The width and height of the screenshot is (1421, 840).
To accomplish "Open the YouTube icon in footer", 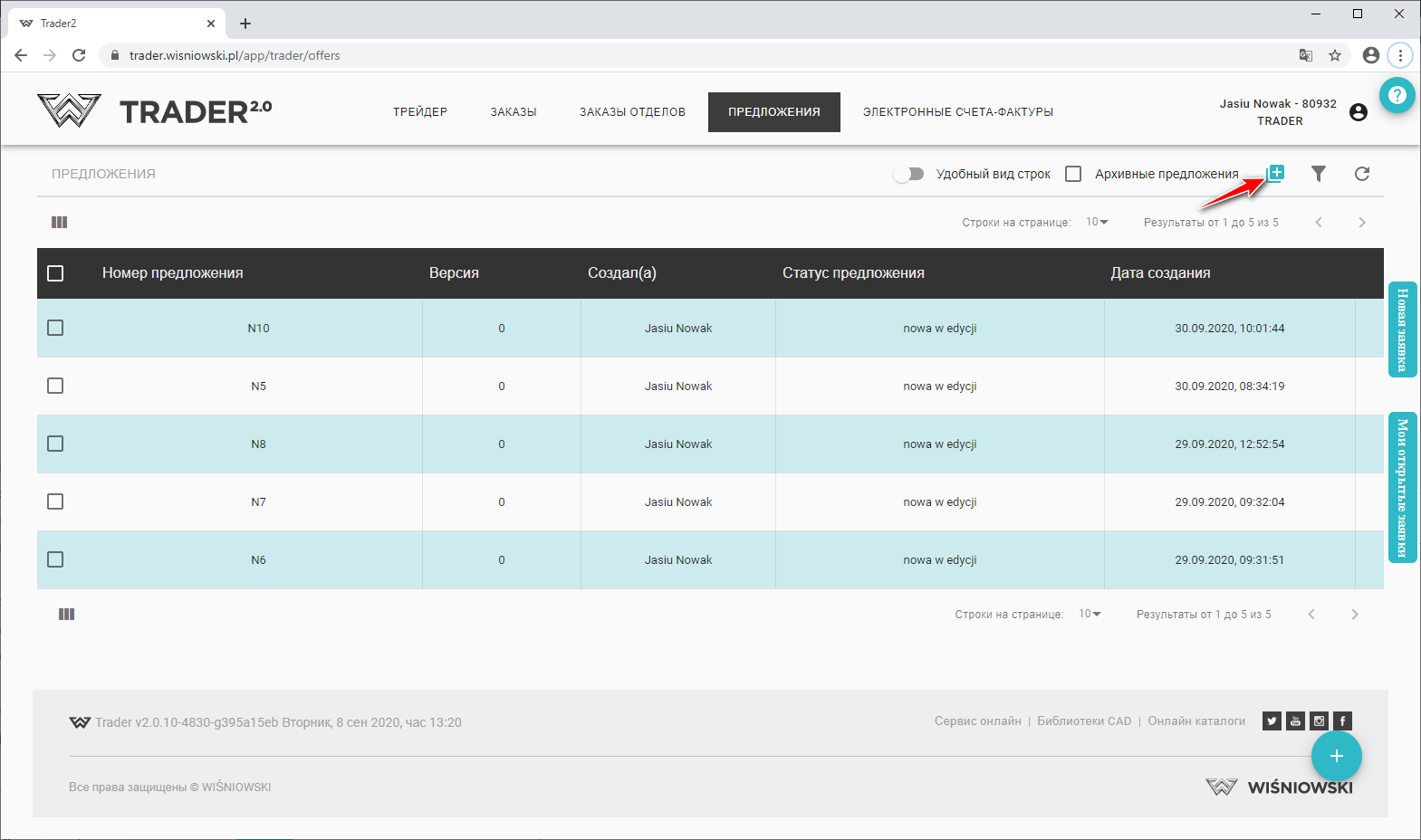I will pyautogui.click(x=1296, y=721).
